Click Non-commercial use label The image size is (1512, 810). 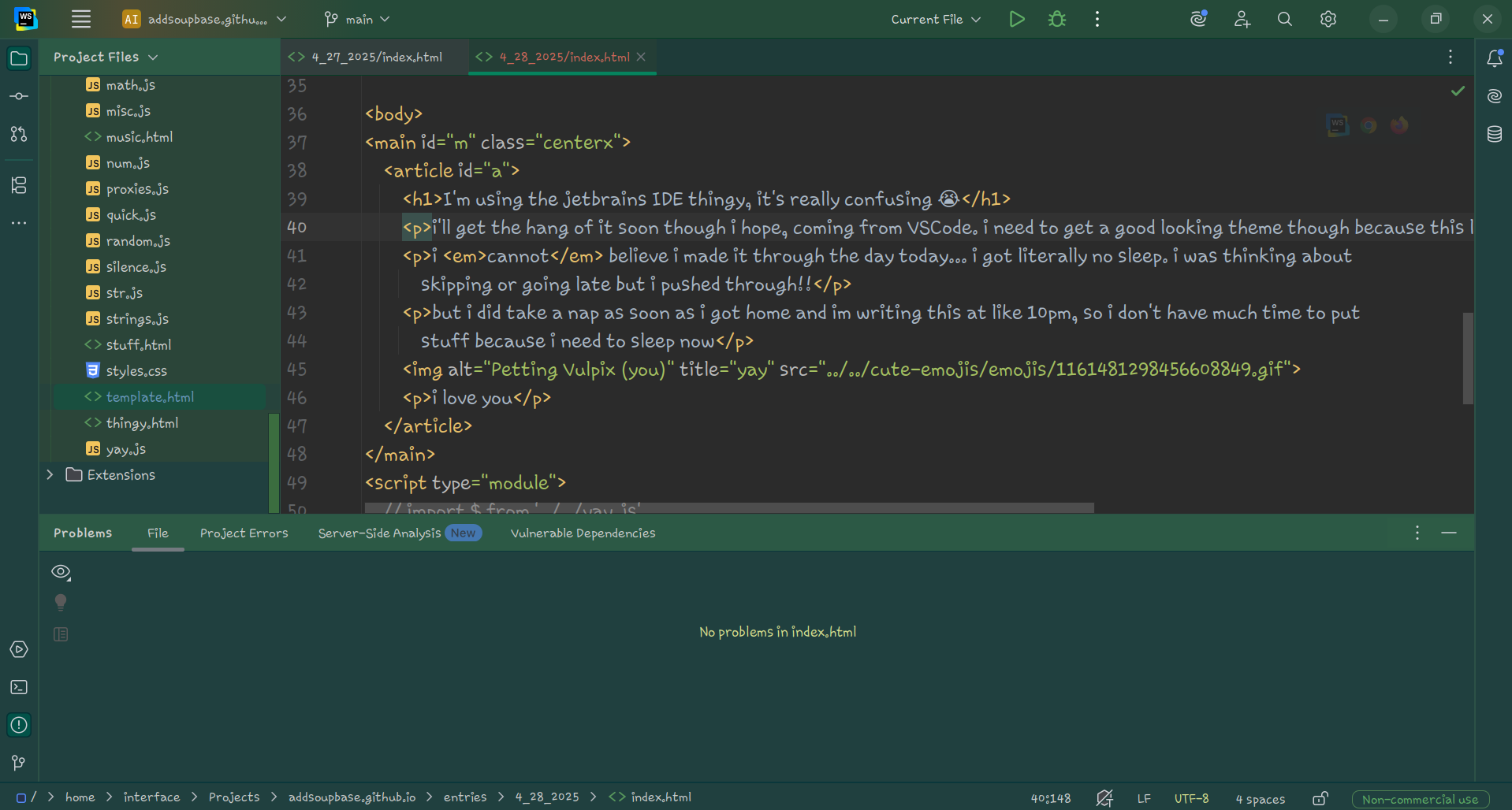(x=1420, y=799)
